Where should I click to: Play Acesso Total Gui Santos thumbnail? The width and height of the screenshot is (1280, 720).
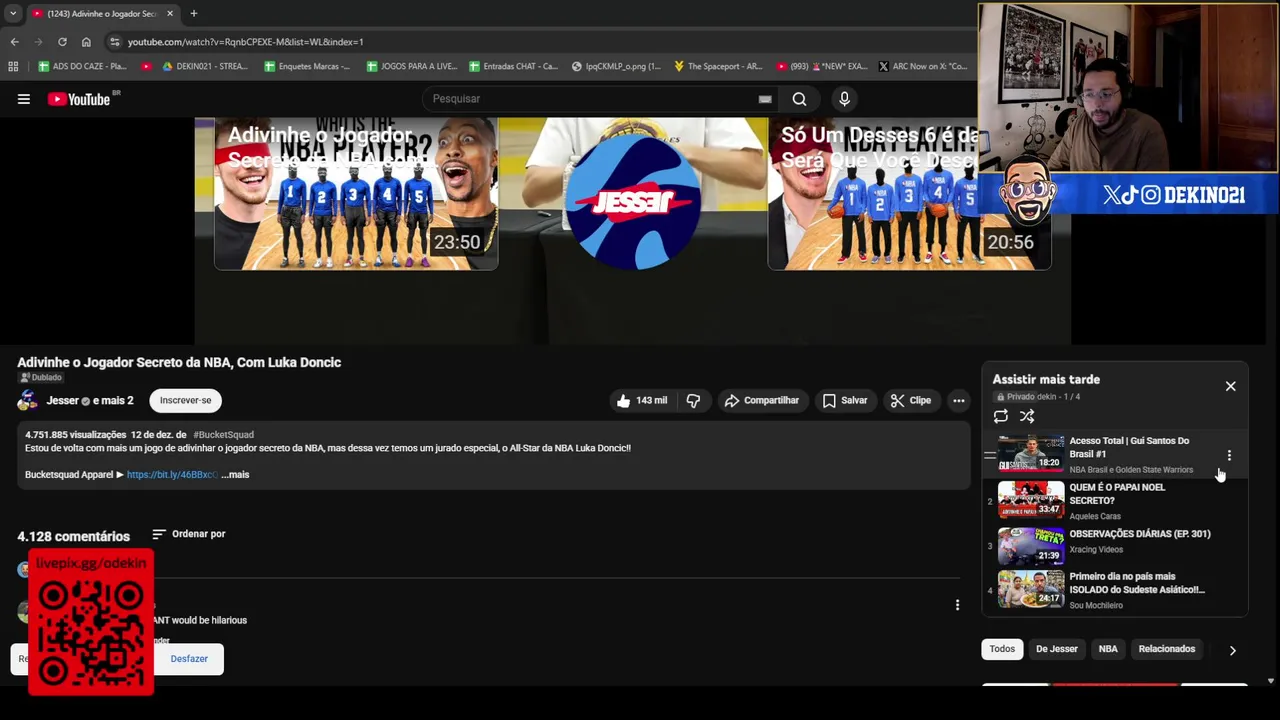tap(1031, 453)
